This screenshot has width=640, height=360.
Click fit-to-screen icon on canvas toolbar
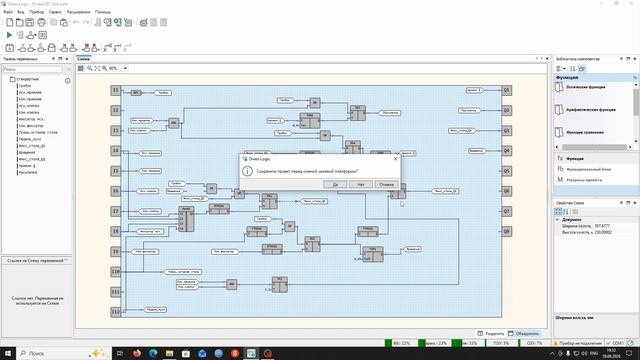[x=97, y=68]
